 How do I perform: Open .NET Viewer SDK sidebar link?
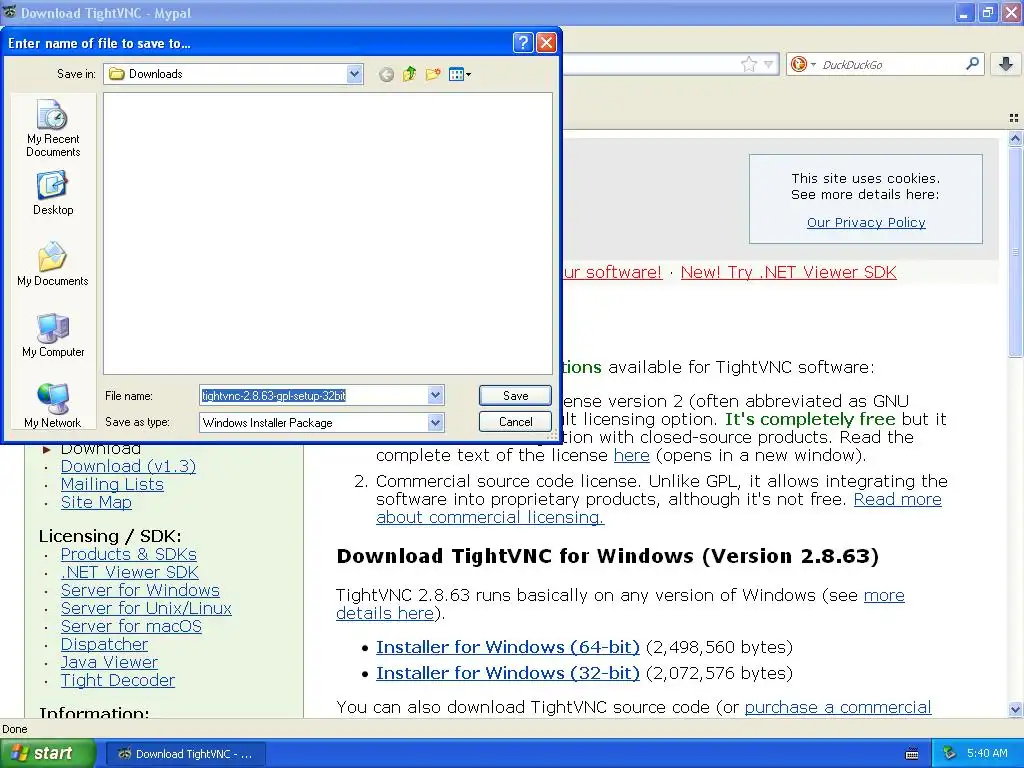point(129,572)
